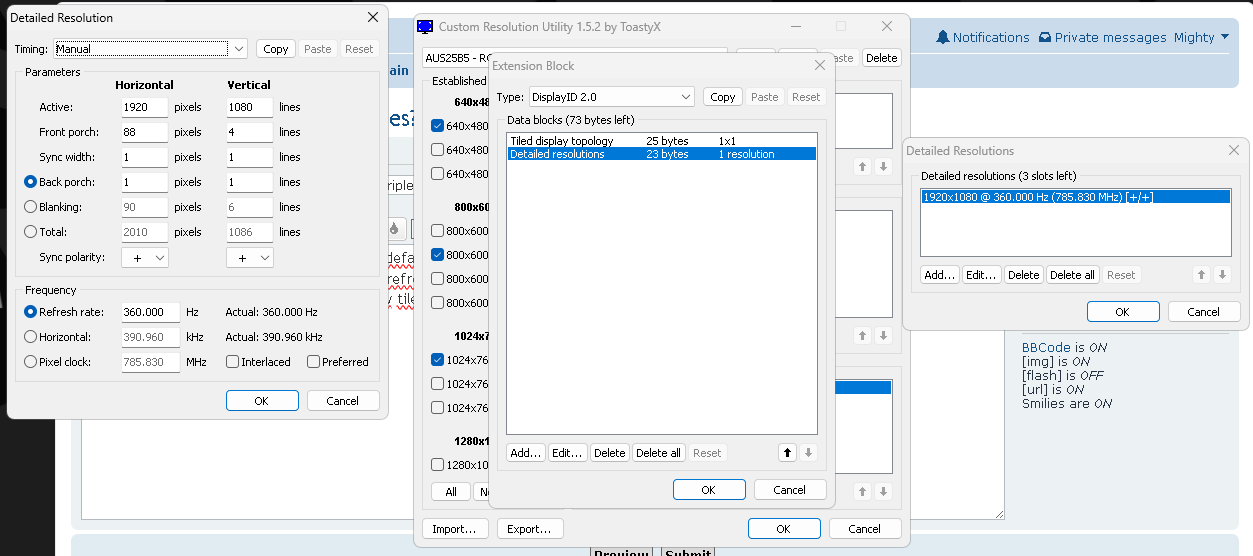Enable the Interlaced checkbox
This screenshot has width=1253, height=556.
tap(232, 362)
